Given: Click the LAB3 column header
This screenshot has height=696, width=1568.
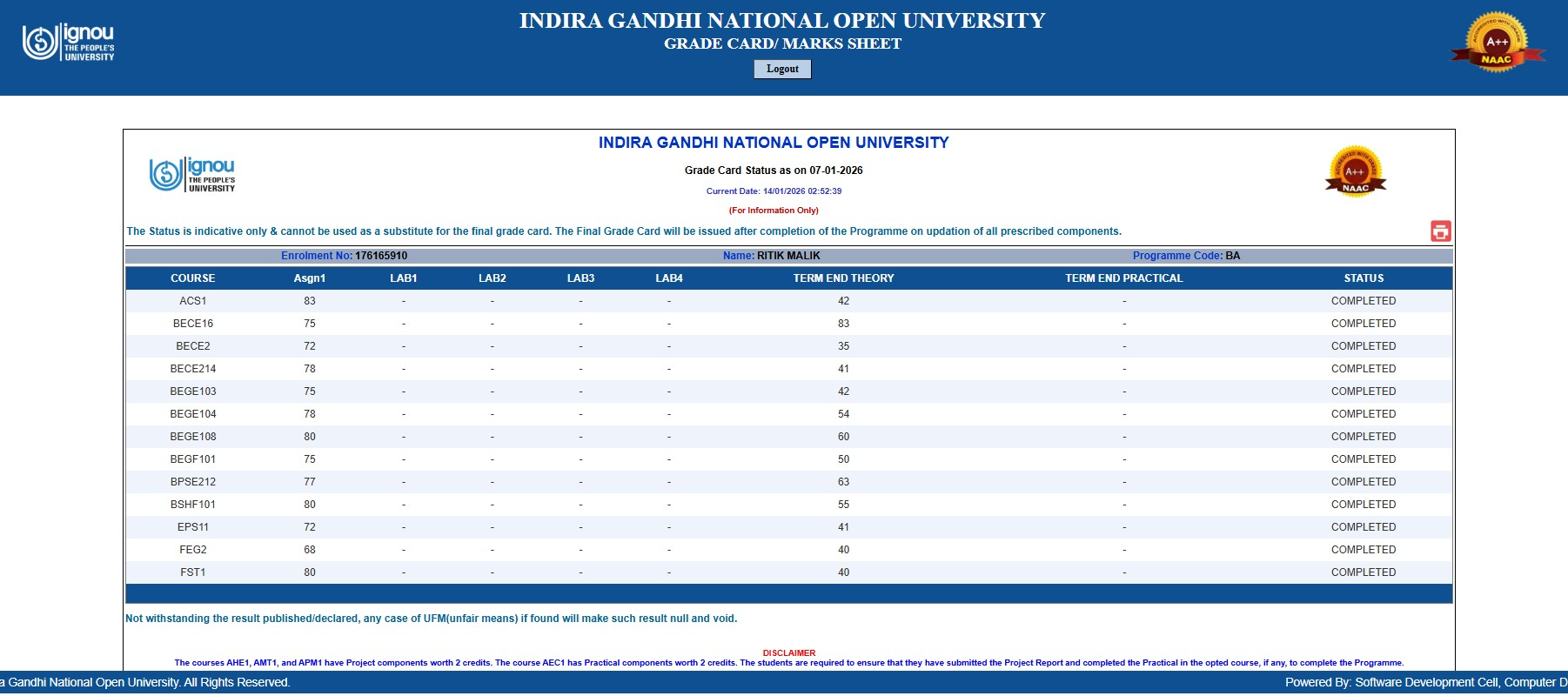Looking at the screenshot, I should point(581,278).
